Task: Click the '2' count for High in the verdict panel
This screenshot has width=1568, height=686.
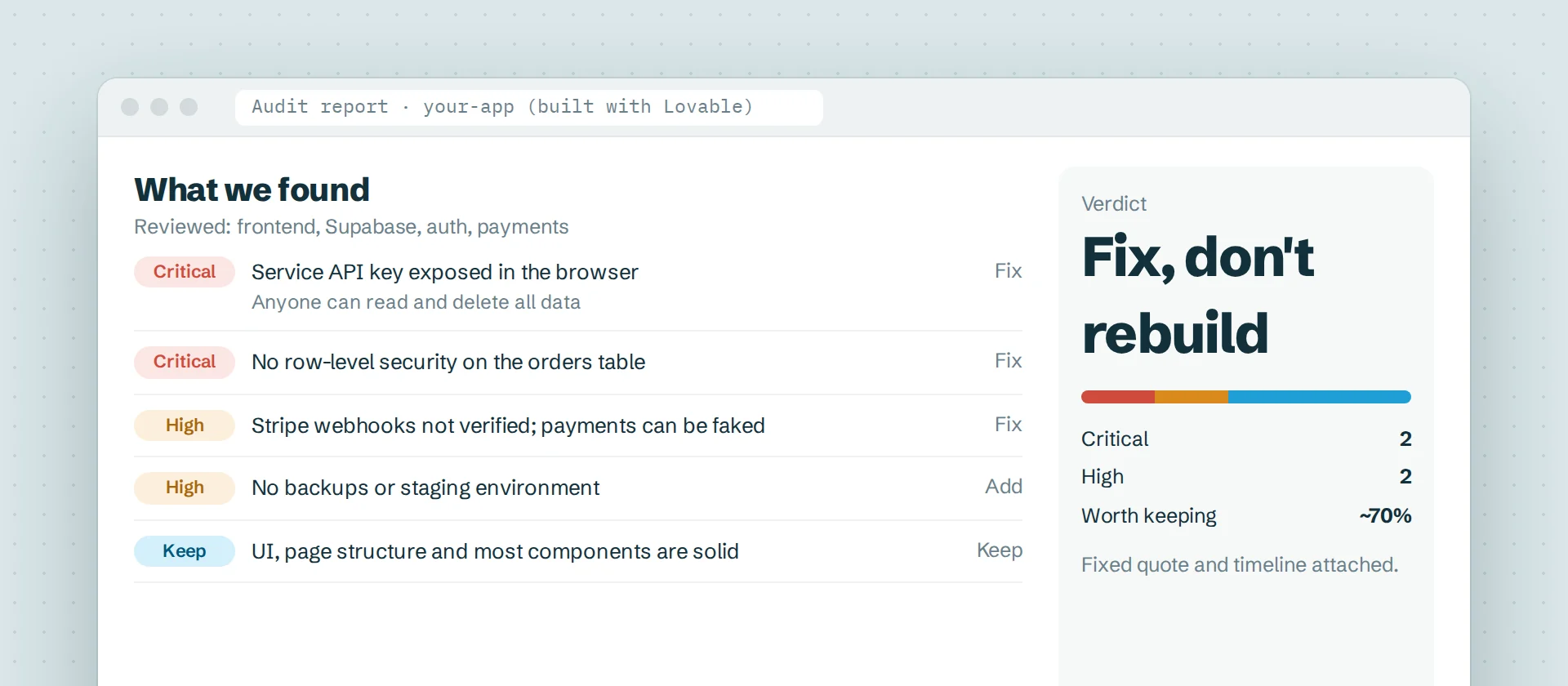Action: [1405, 477]
